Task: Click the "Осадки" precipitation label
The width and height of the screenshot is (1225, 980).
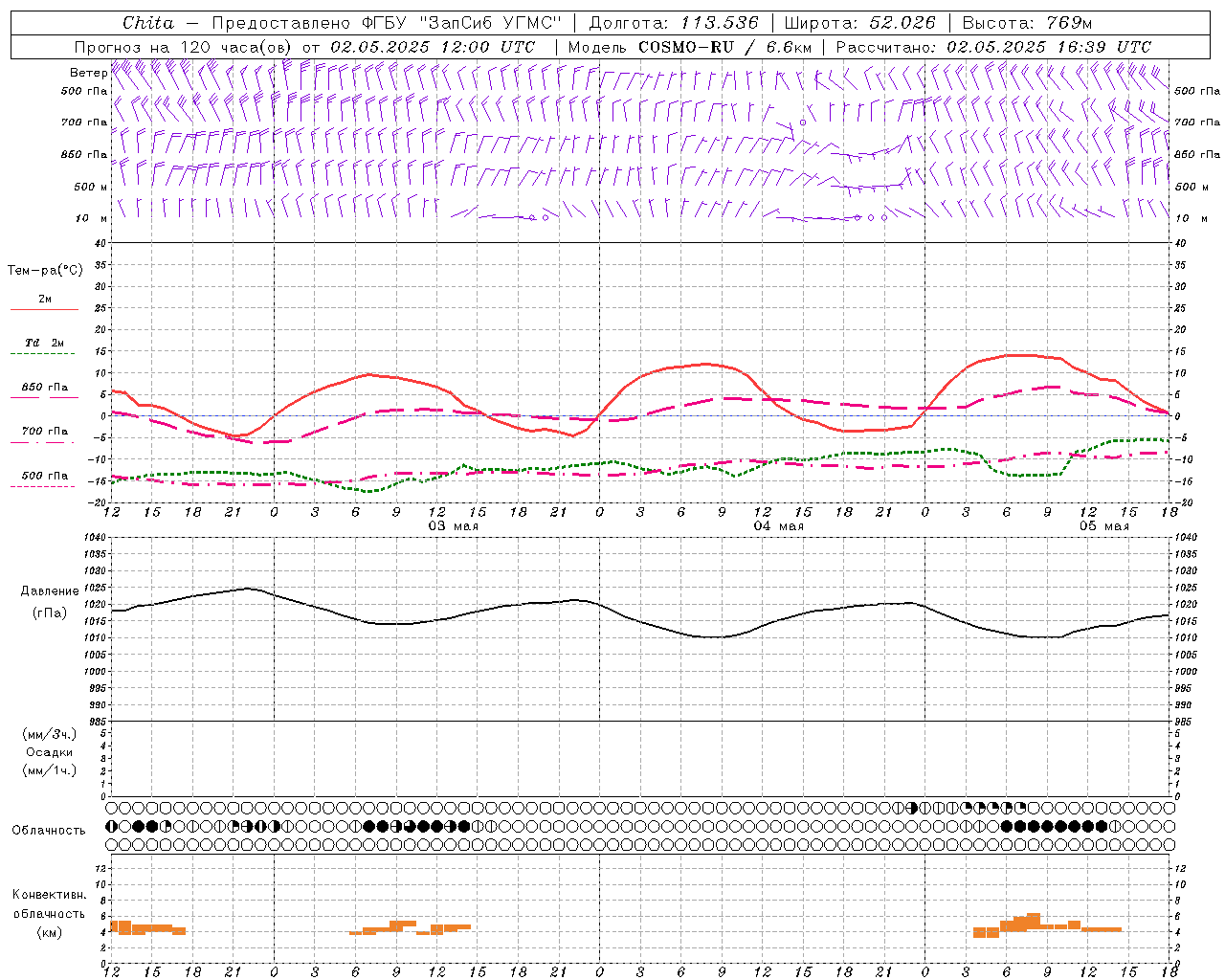Action: [49, 752]
